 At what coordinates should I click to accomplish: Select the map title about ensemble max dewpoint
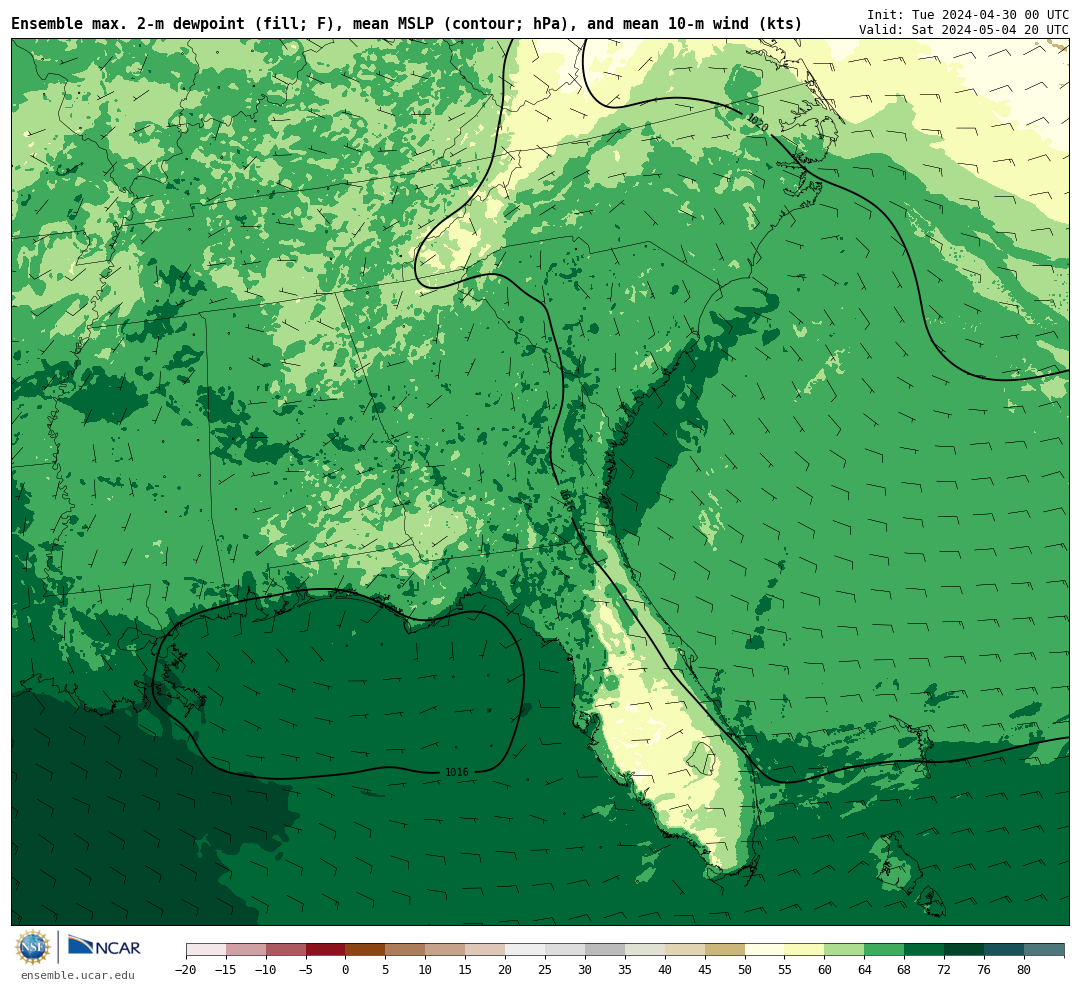tap(406, 24)
